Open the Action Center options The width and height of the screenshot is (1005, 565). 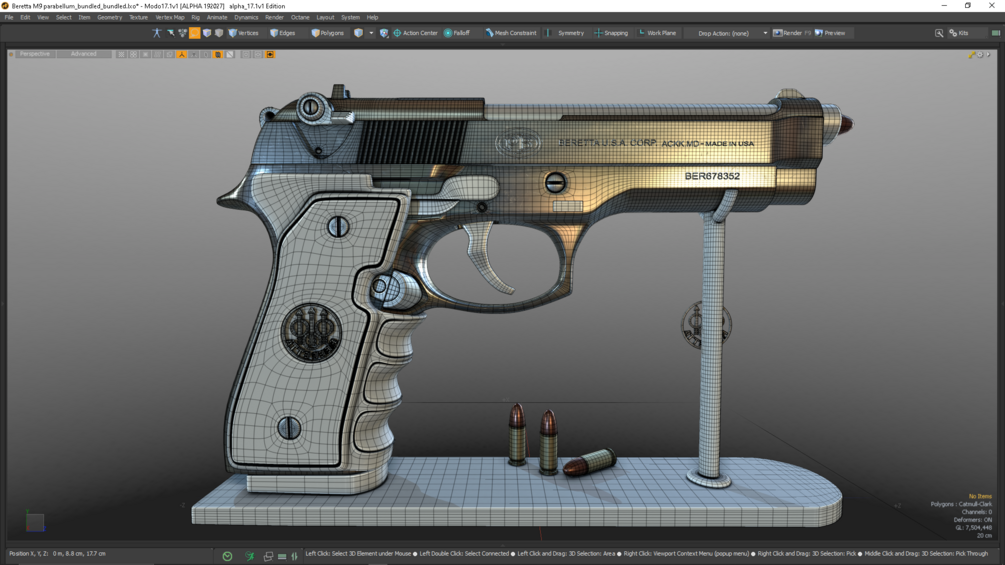[x=415, y=33]
